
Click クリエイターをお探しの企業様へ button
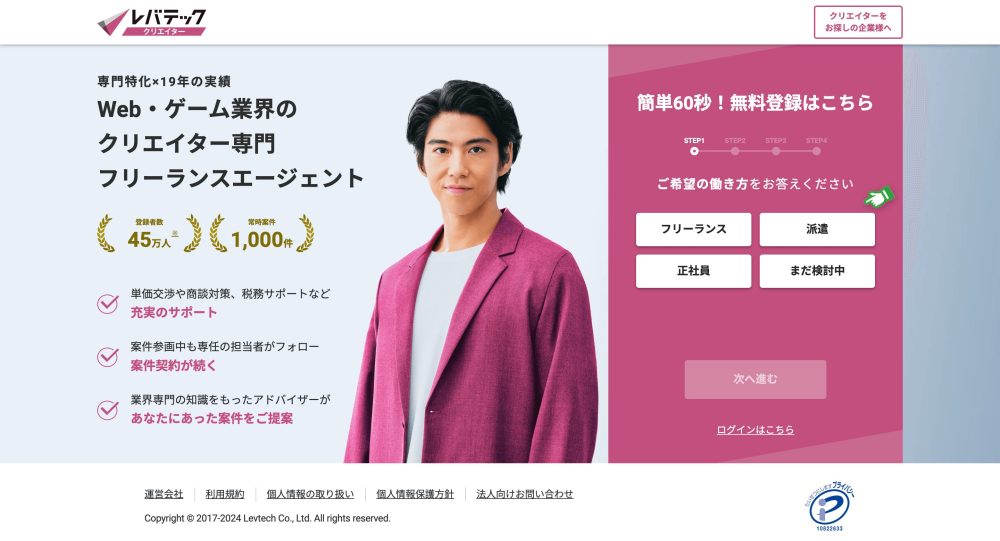pos(858,22)
